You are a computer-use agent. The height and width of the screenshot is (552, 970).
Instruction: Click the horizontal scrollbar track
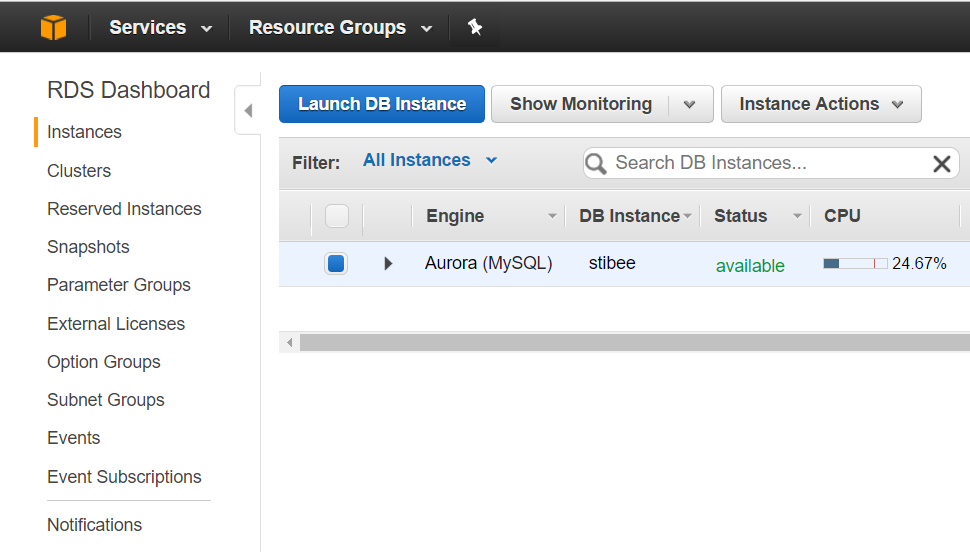click(x=635, y=342)
